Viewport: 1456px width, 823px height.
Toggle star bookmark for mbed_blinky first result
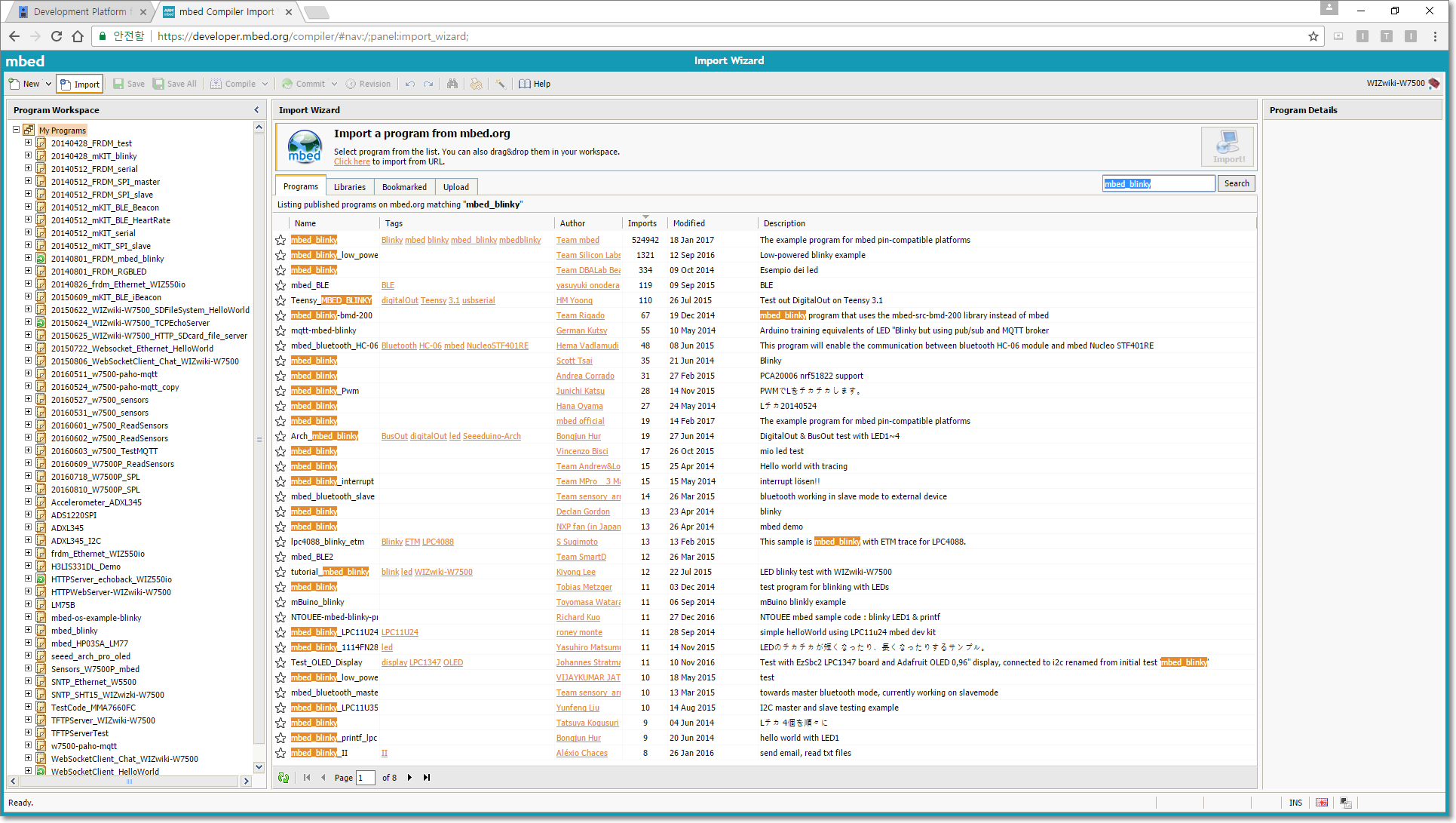[281, 239]
